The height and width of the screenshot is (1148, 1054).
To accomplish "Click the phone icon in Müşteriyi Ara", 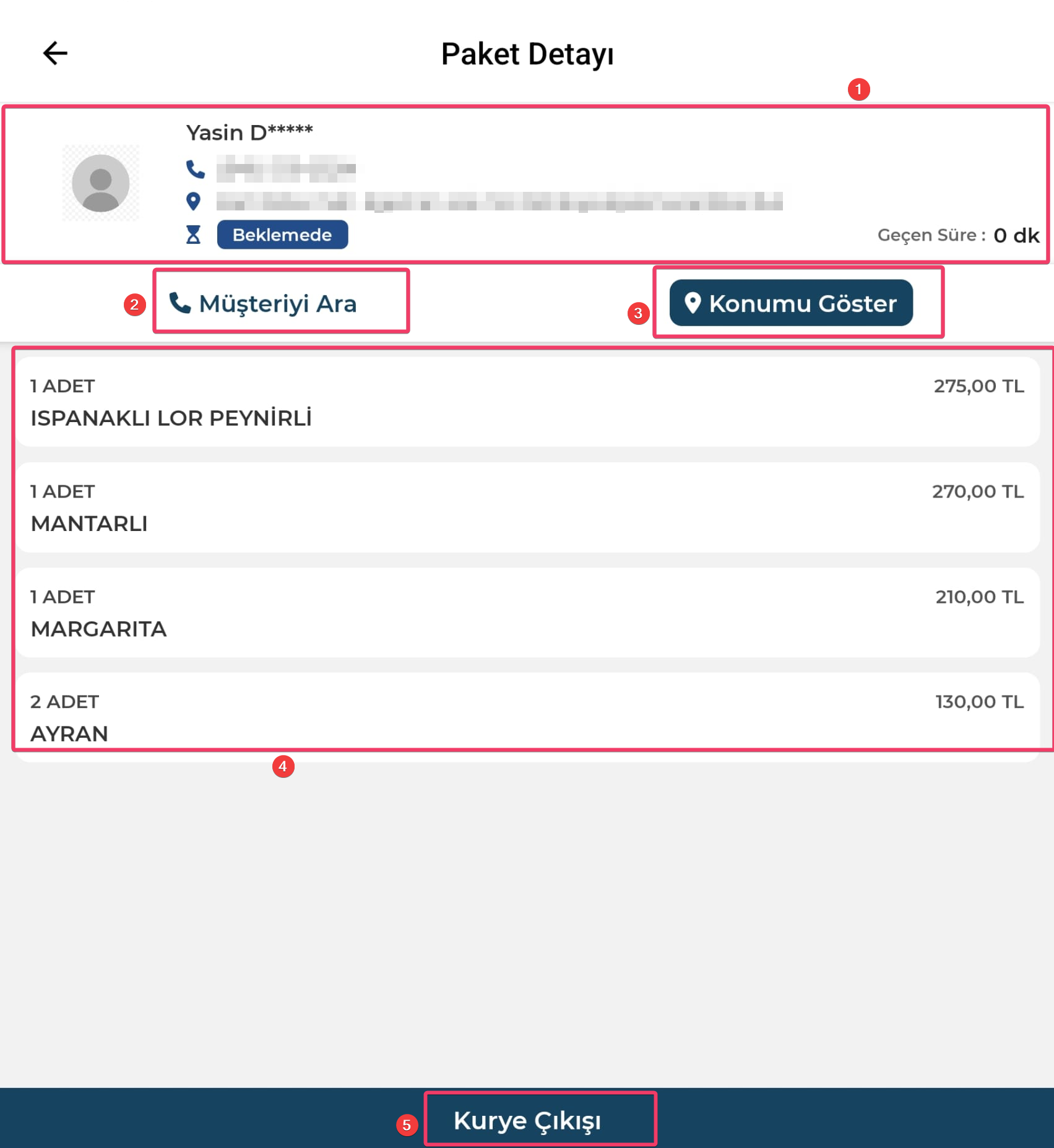I will (x=180, y=303).
